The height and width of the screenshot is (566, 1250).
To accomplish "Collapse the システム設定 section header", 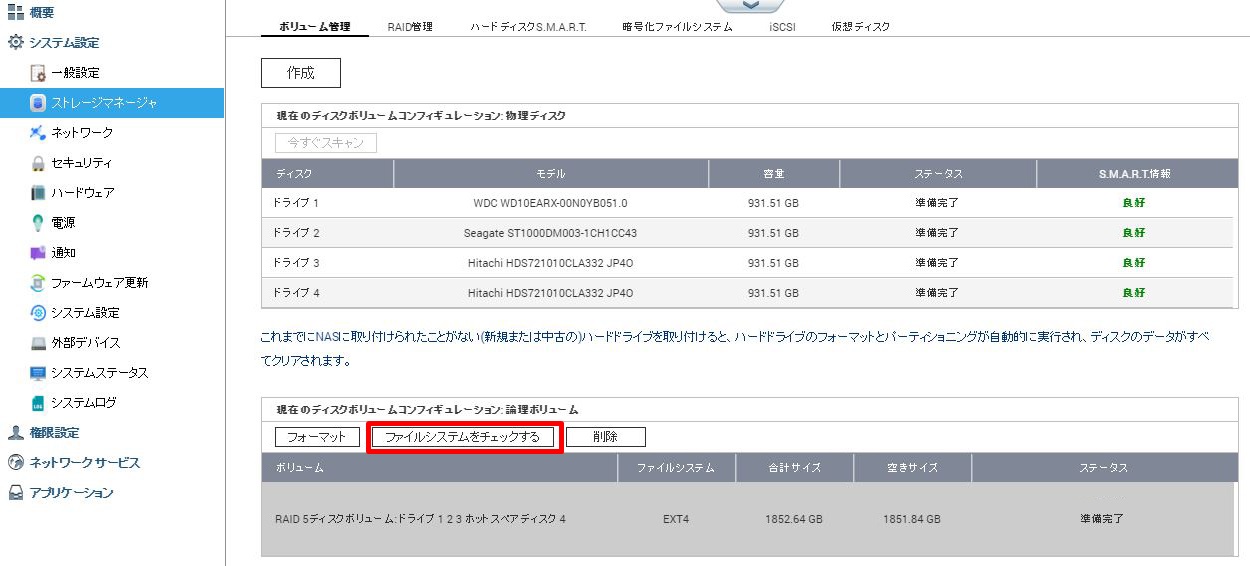I will point(64,42).
